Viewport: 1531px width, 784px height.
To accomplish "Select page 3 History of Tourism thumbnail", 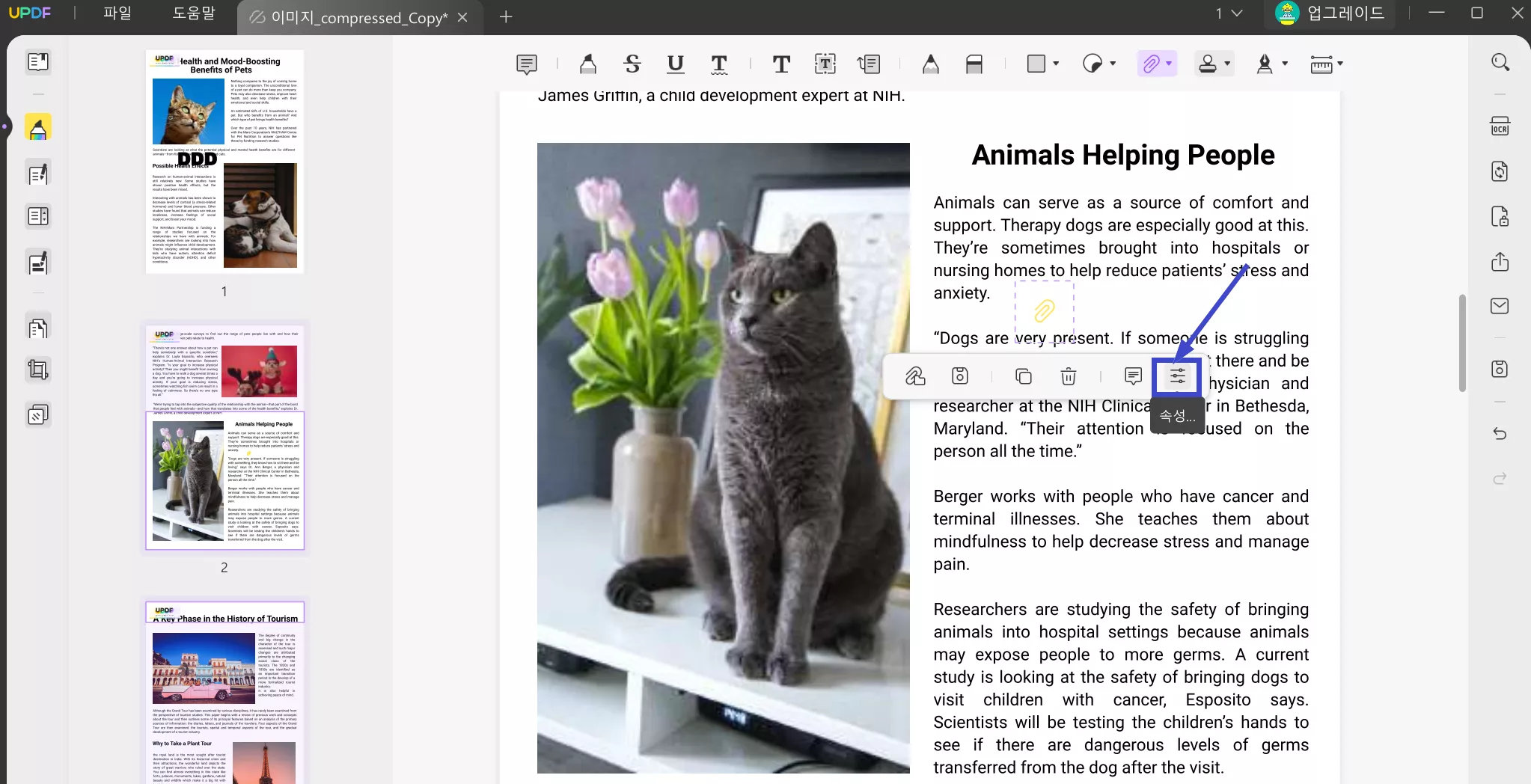I will (x=224, y=692).
